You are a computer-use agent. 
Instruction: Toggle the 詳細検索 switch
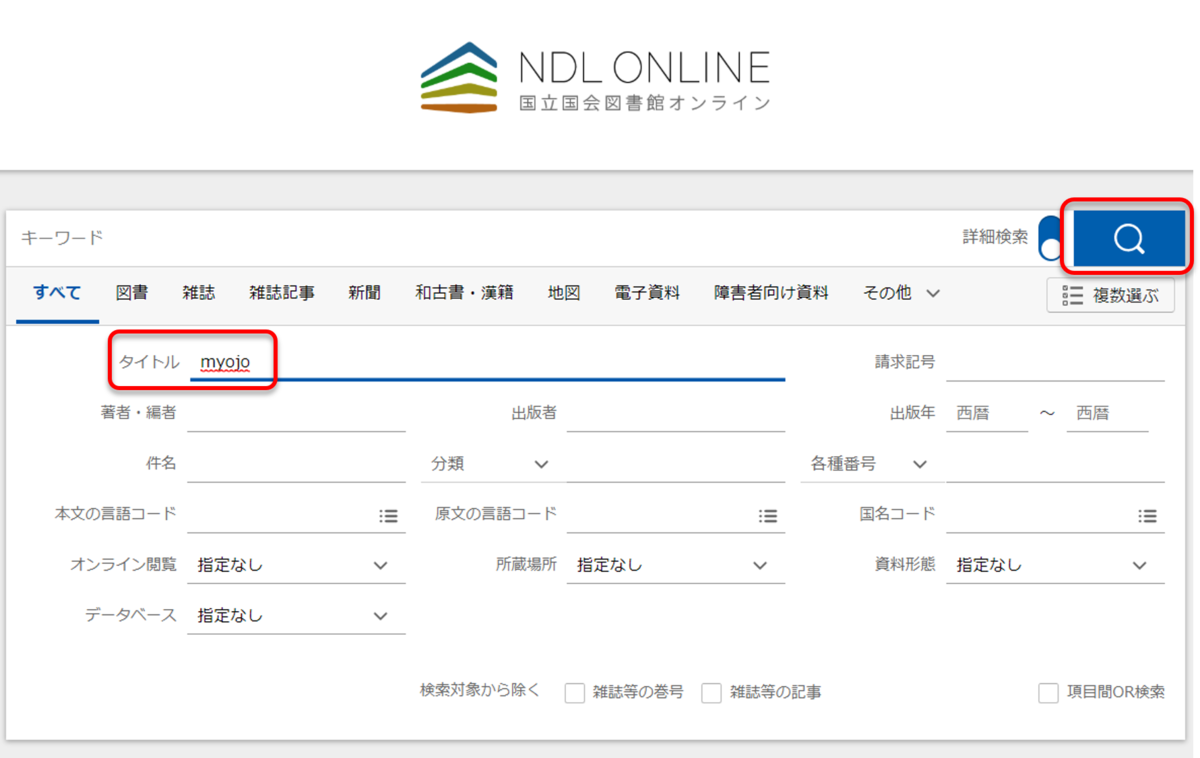point(1050,238)
